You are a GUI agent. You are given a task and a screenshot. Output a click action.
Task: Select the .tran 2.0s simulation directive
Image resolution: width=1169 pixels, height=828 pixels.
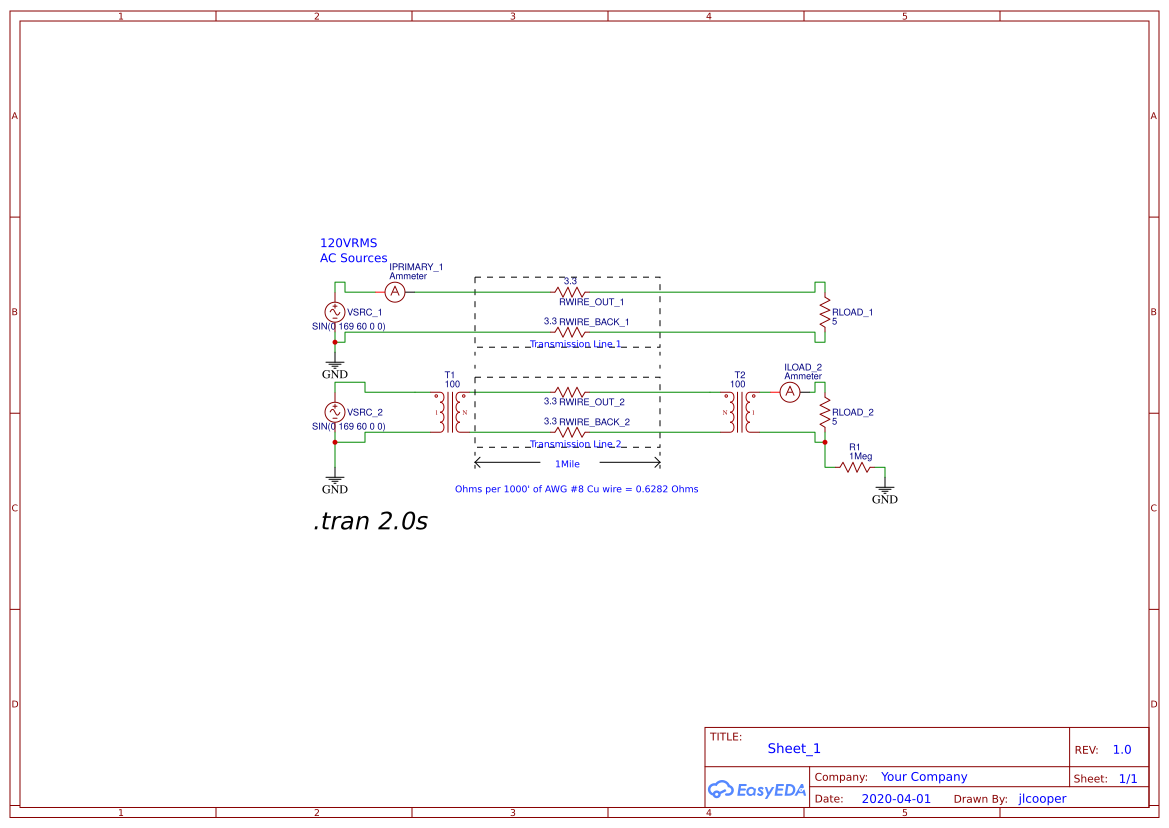click(x=369, y=520)
